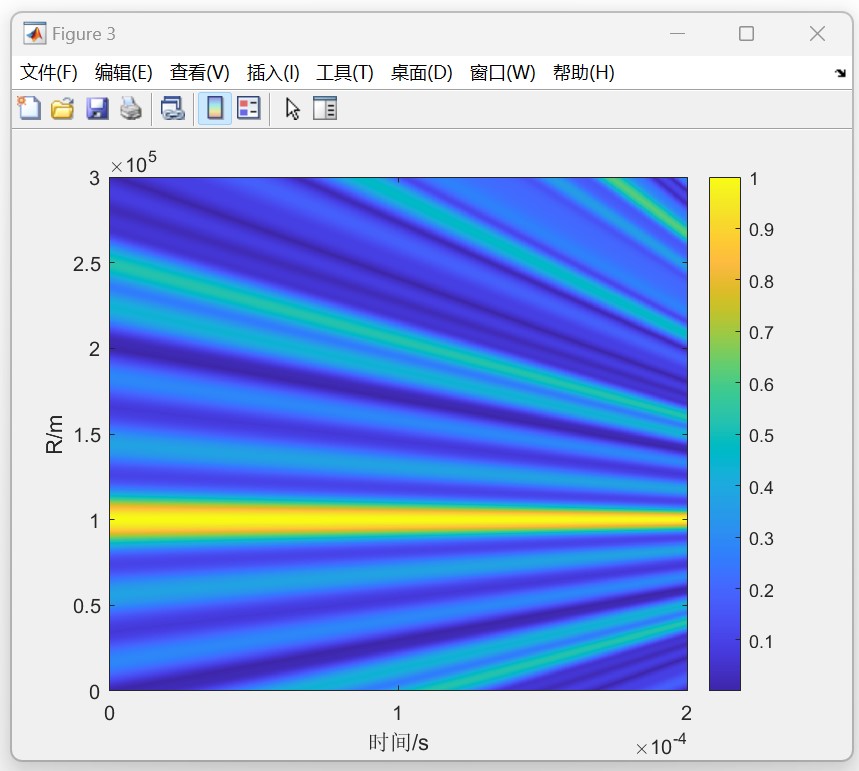859x771 pixels.
Task: Open the 窗口(W) menu
Action: point(502,72)
